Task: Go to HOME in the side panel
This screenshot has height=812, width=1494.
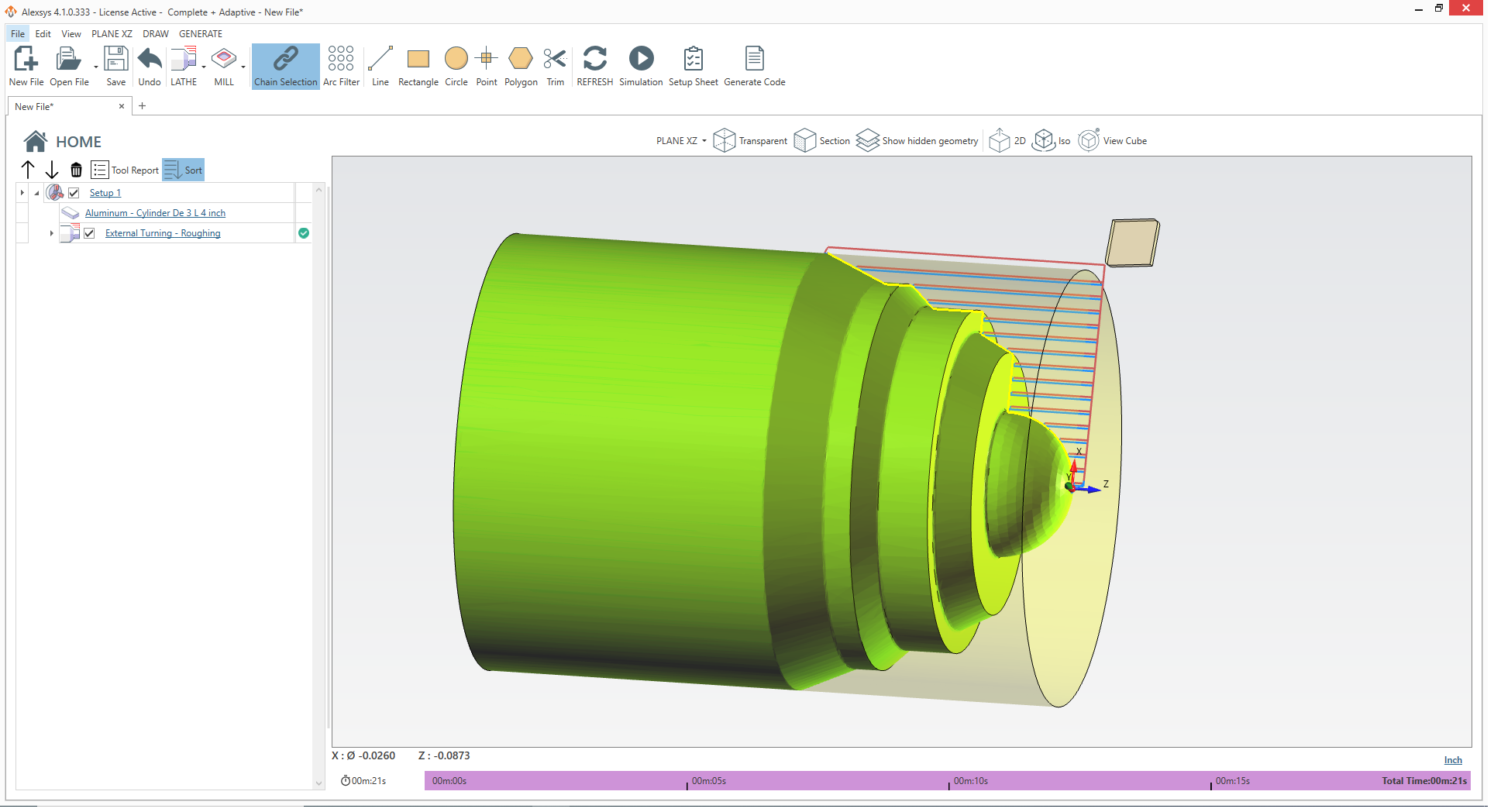Action: pyautogui.click(x=63, y=142)
